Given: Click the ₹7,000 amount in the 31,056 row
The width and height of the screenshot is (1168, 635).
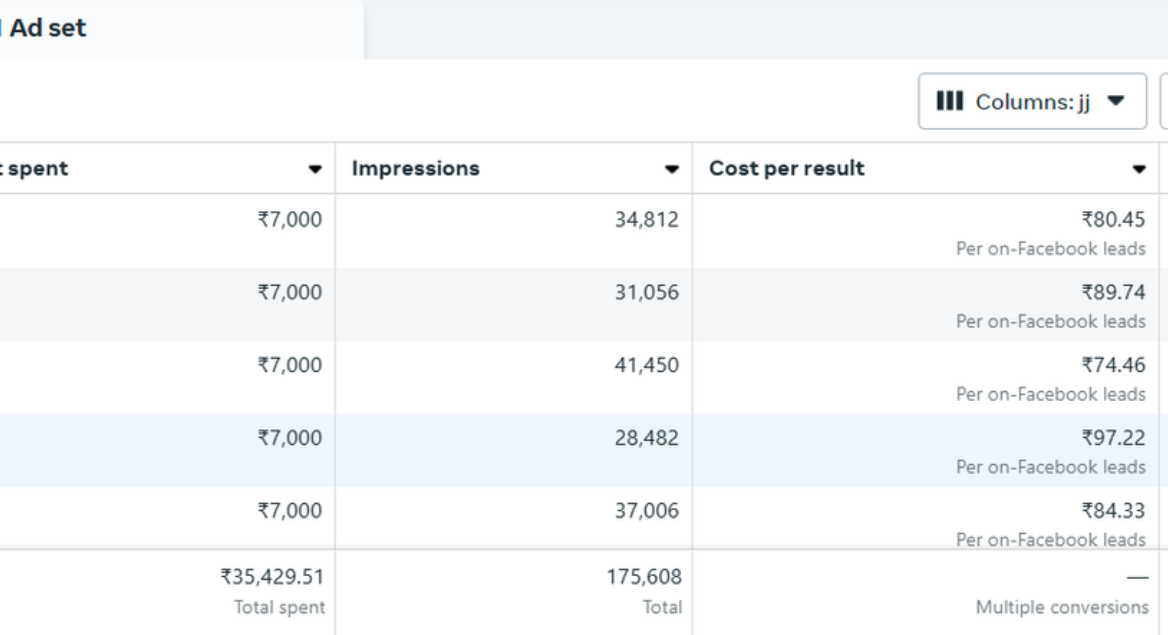Looking at the screenshot, I should pyautogui.click(x=290, y=292).
